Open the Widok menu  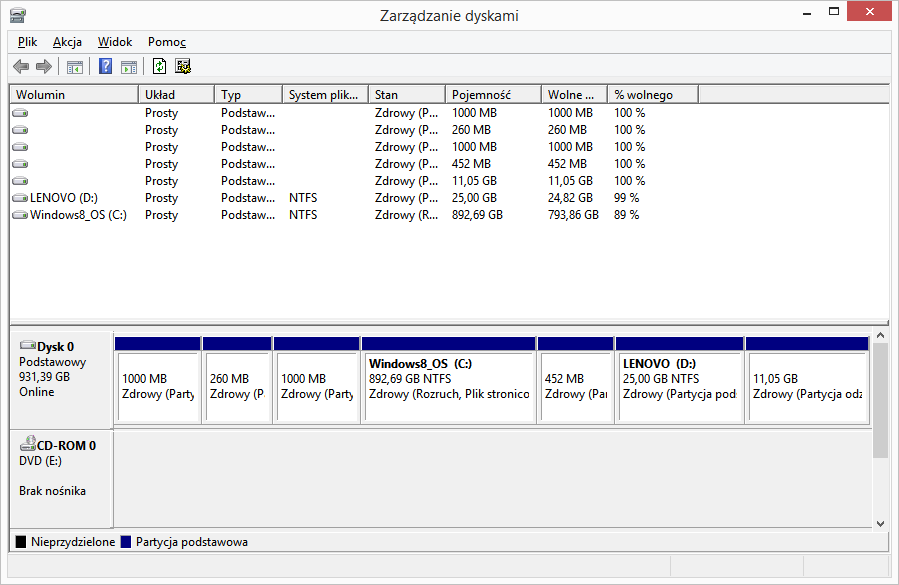coord(115,42)
